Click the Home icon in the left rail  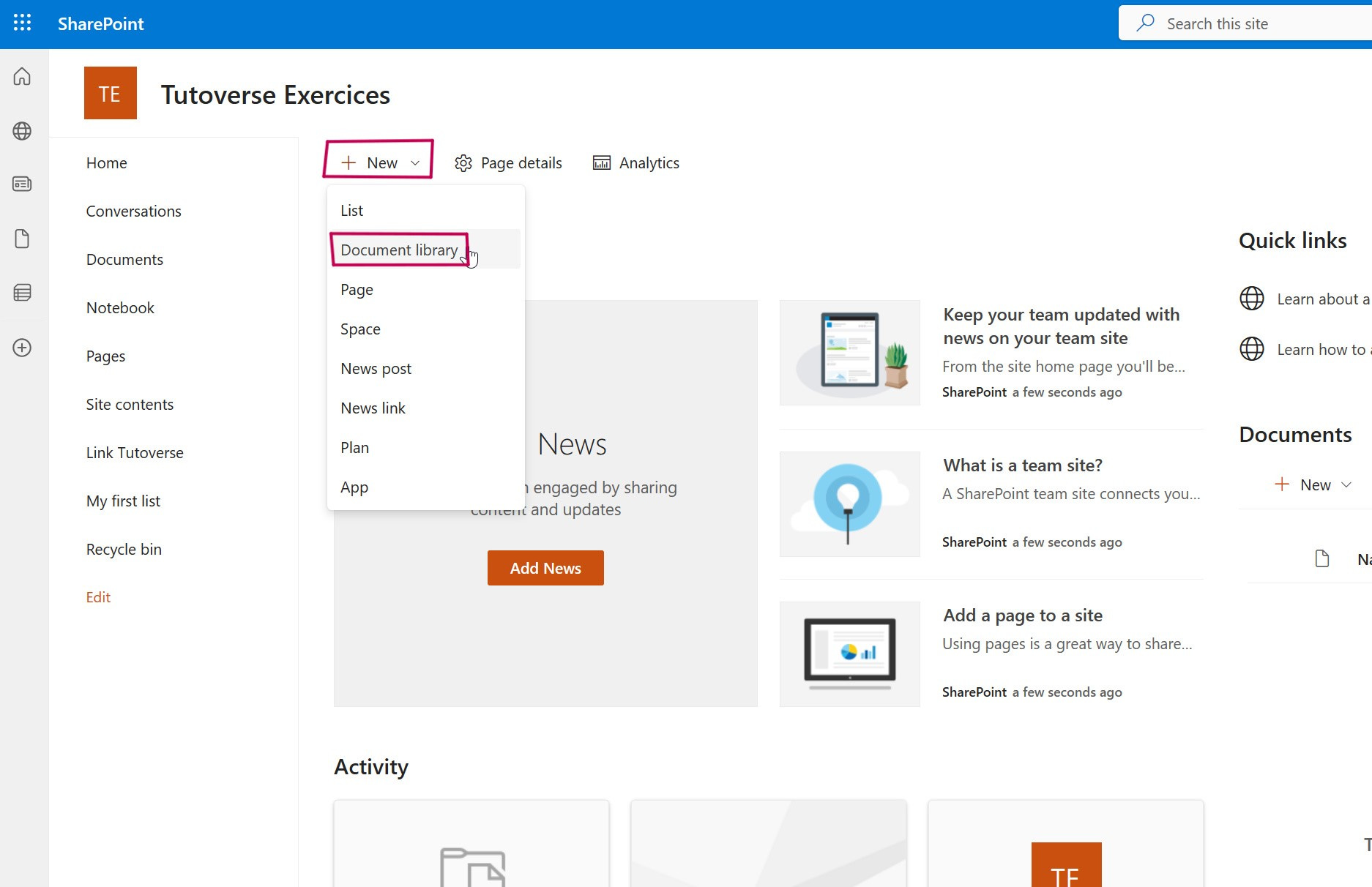[22, 76]
